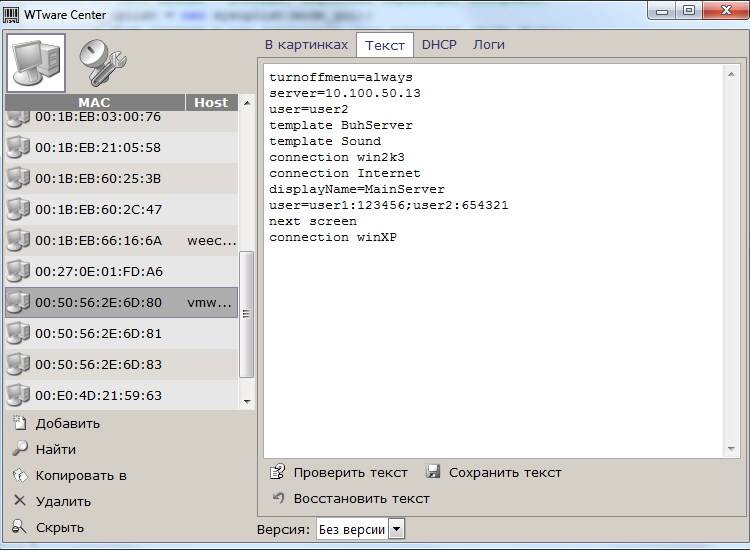Click the Найти button label
The width and height of the screenshot is (750, 551).
(56, 450)
